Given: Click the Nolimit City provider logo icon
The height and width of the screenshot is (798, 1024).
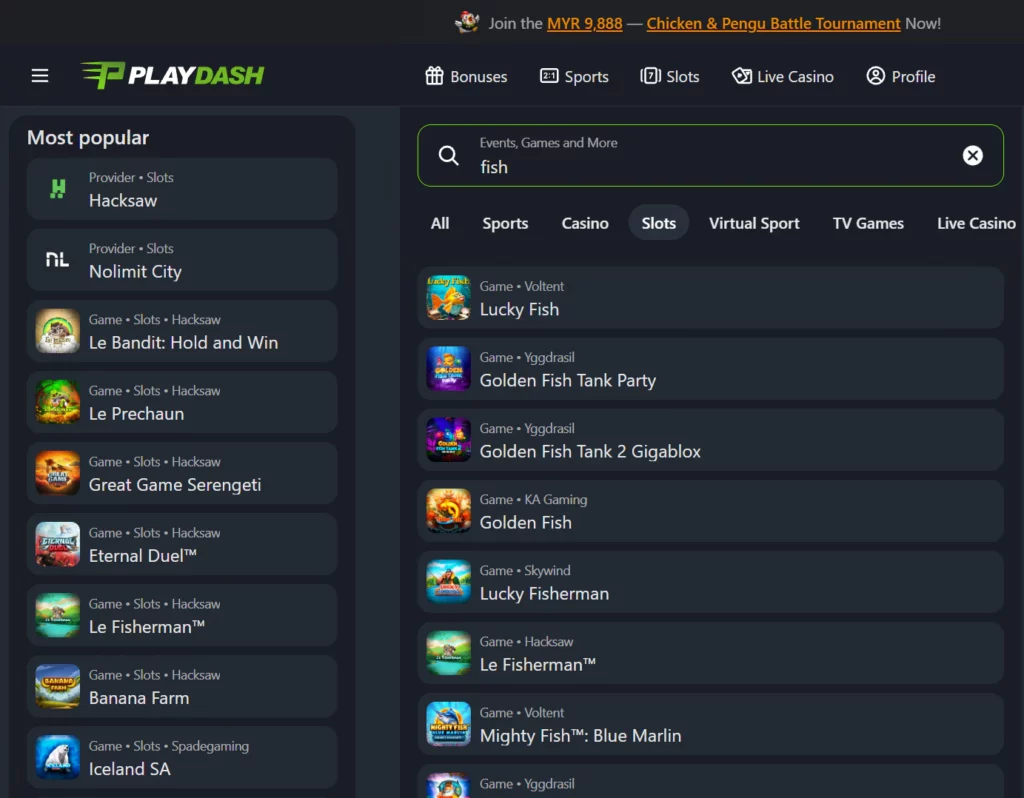Looking at the screenshot, I should click(57, 260).
